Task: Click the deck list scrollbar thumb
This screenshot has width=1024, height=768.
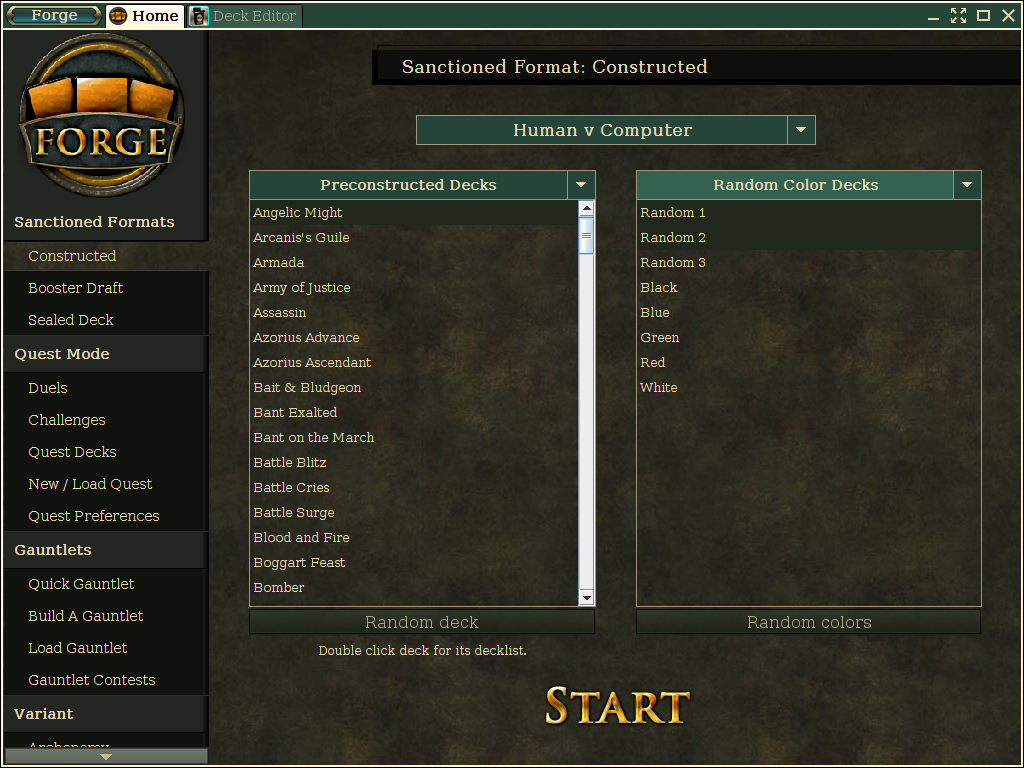Action: (586, 236)
